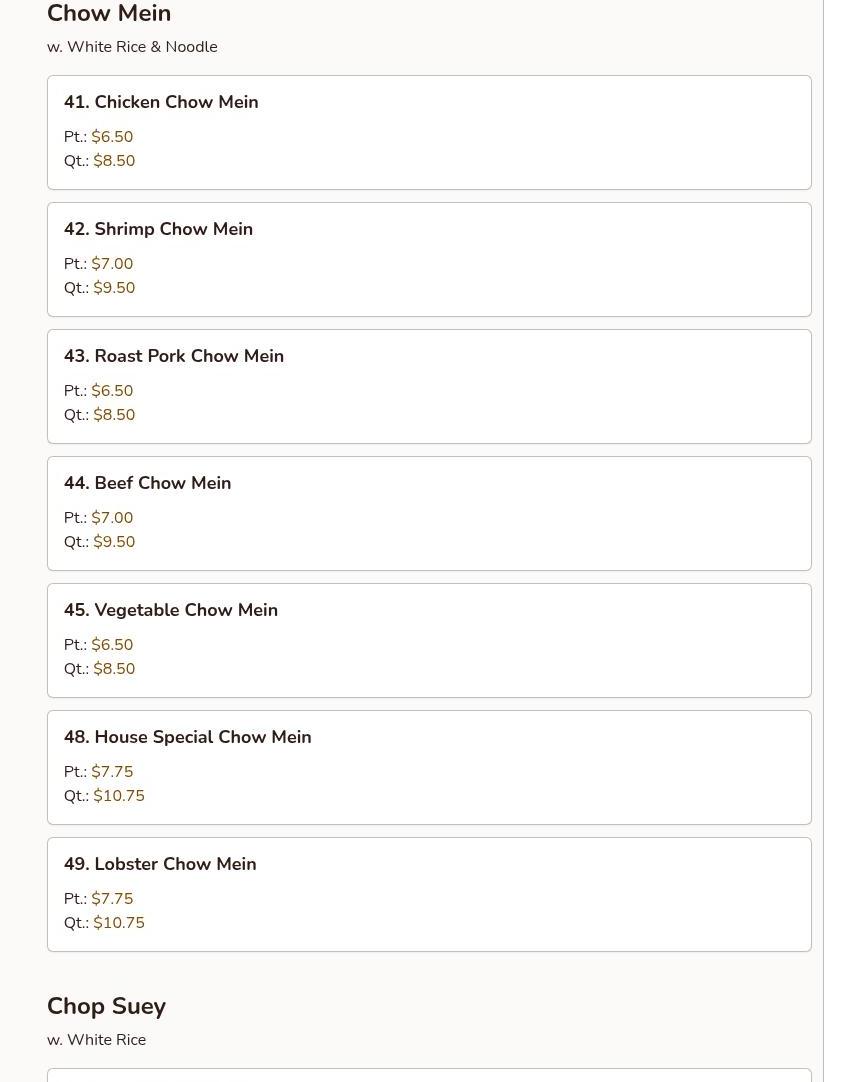Pick Beef Chow Mein pint price $7.00
This screenshot has width=844, height=1082.
(112, 518)
